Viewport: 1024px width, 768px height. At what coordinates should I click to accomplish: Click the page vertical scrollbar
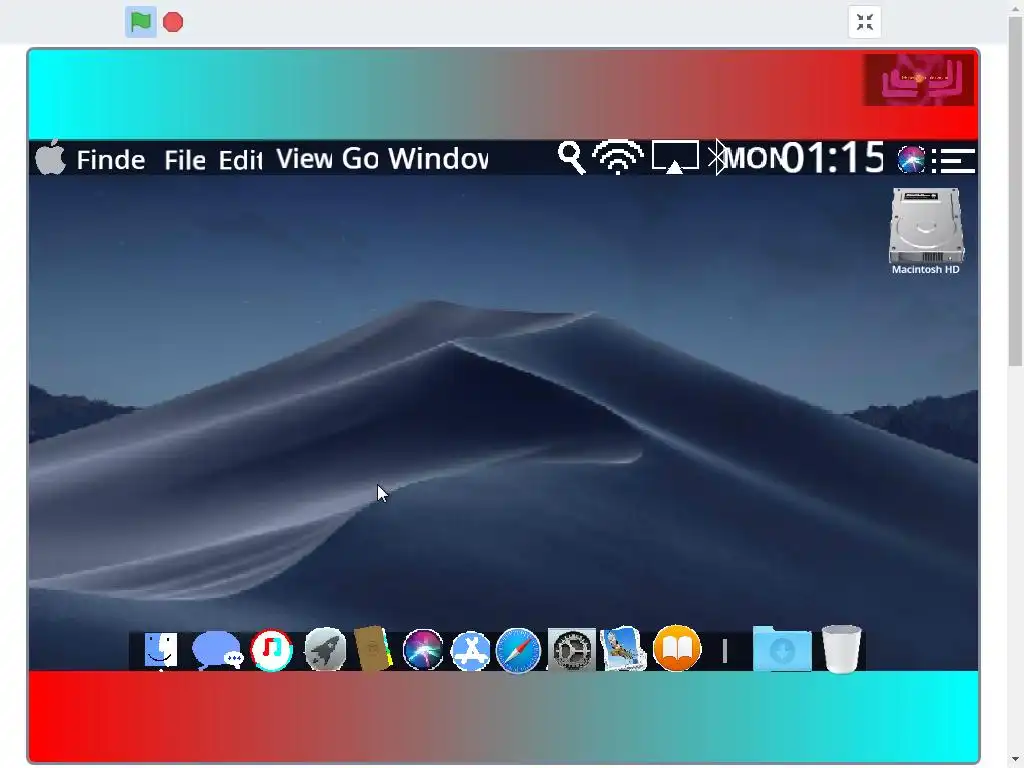[1016, 189]
